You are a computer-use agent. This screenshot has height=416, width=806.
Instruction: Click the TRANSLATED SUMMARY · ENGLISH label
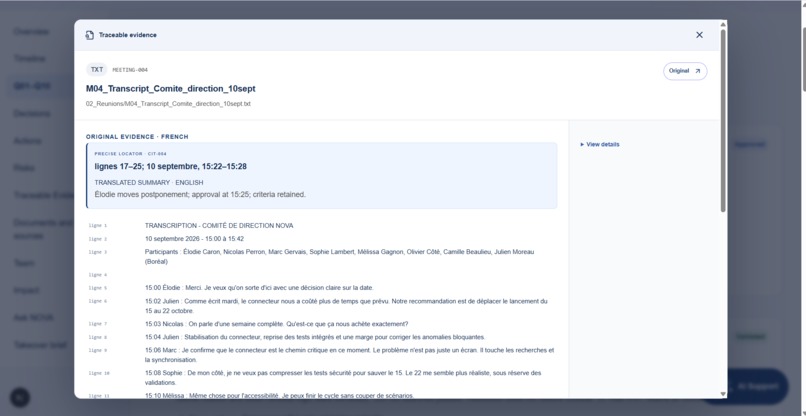click(149, 183)
